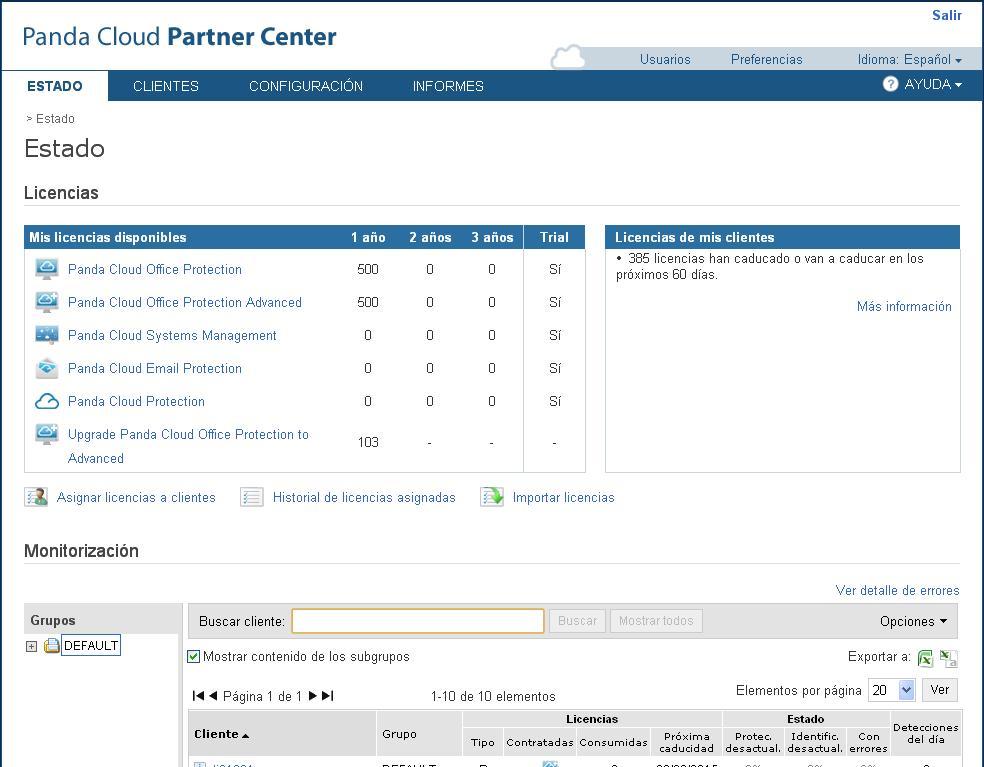The image size is (984, 767).
Task: Click the Importar licencias green arrow icon
Action: pyautogui.click(x=492, y=497)
